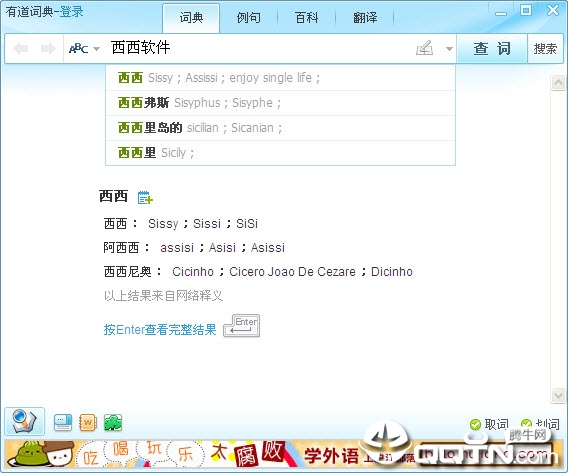This screenshot has height=473, width=568.
Task: Select the 西西弗斯 Sisyphus suggestion
Action: pos(280,103)
